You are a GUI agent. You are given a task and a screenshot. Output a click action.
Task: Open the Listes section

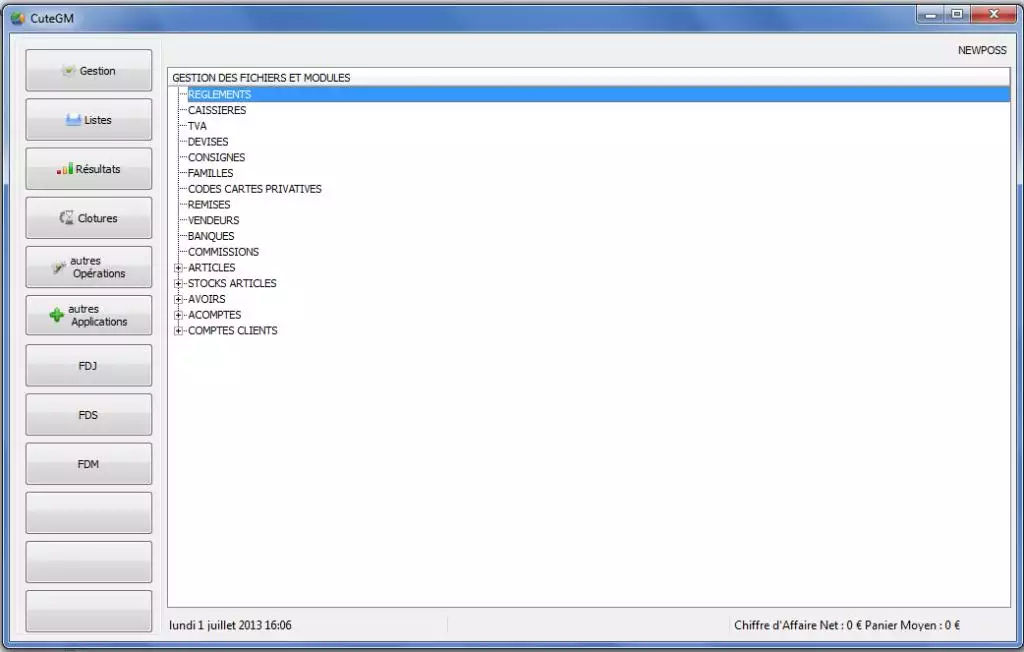tap(88, 120)
